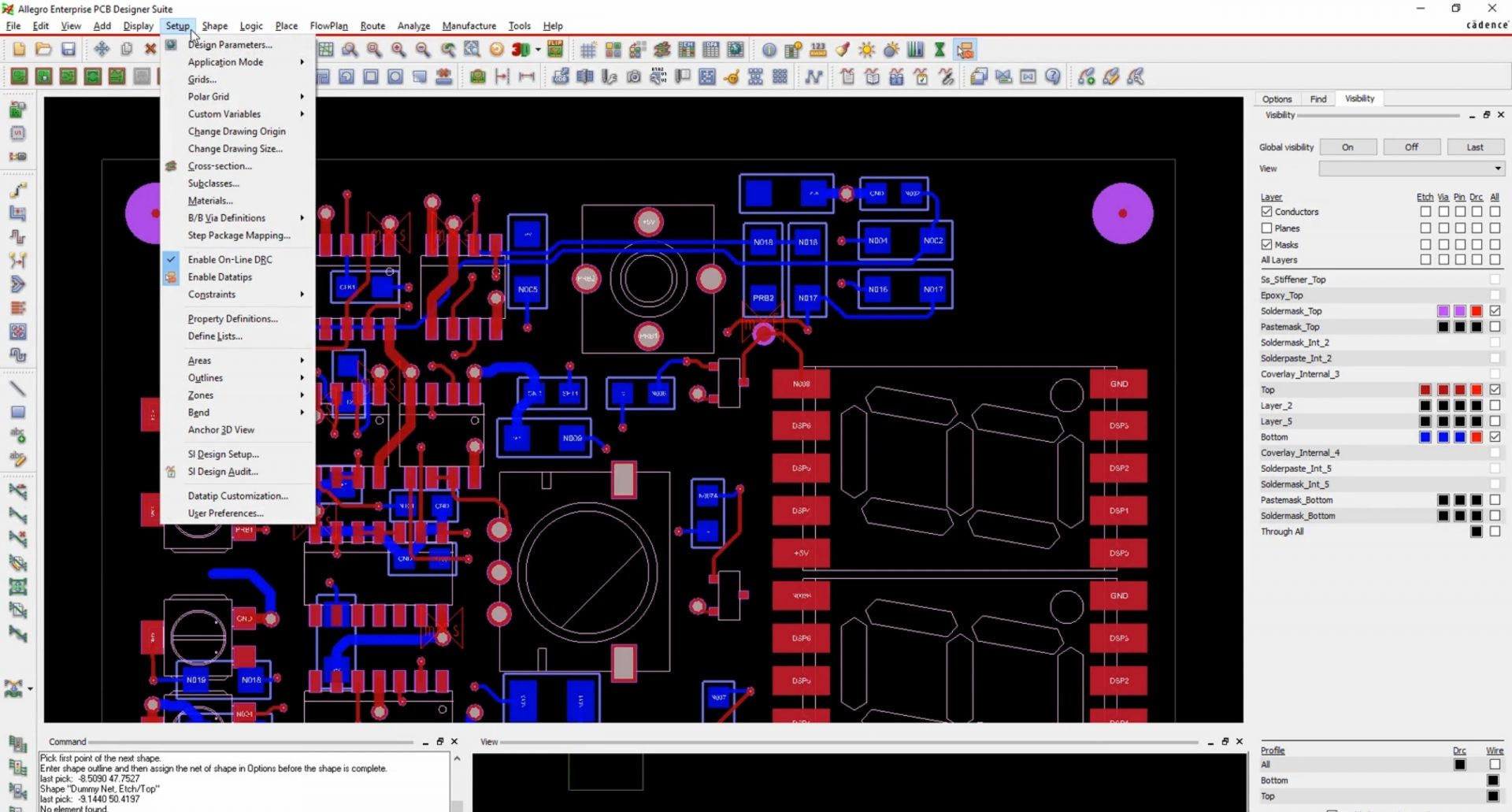
Task: Select the Move tool icon
Action: point(102,50)
